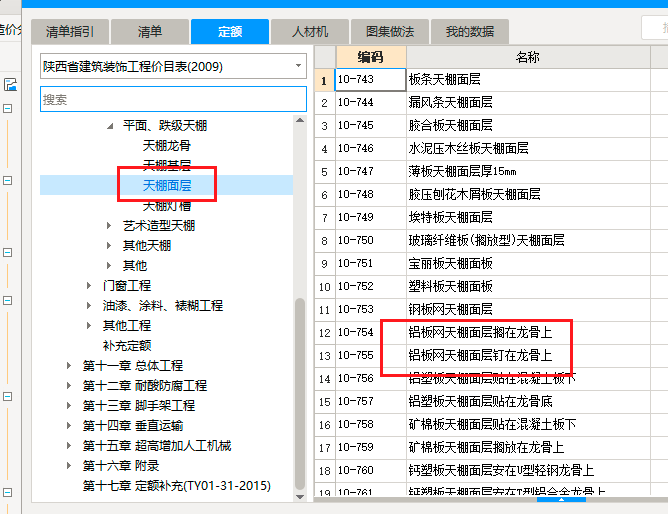Image resolution: width=668 pixels, height=514 pixels.
Task: Expand 第十三章 脚手架工程
Action: coord(69,405)
